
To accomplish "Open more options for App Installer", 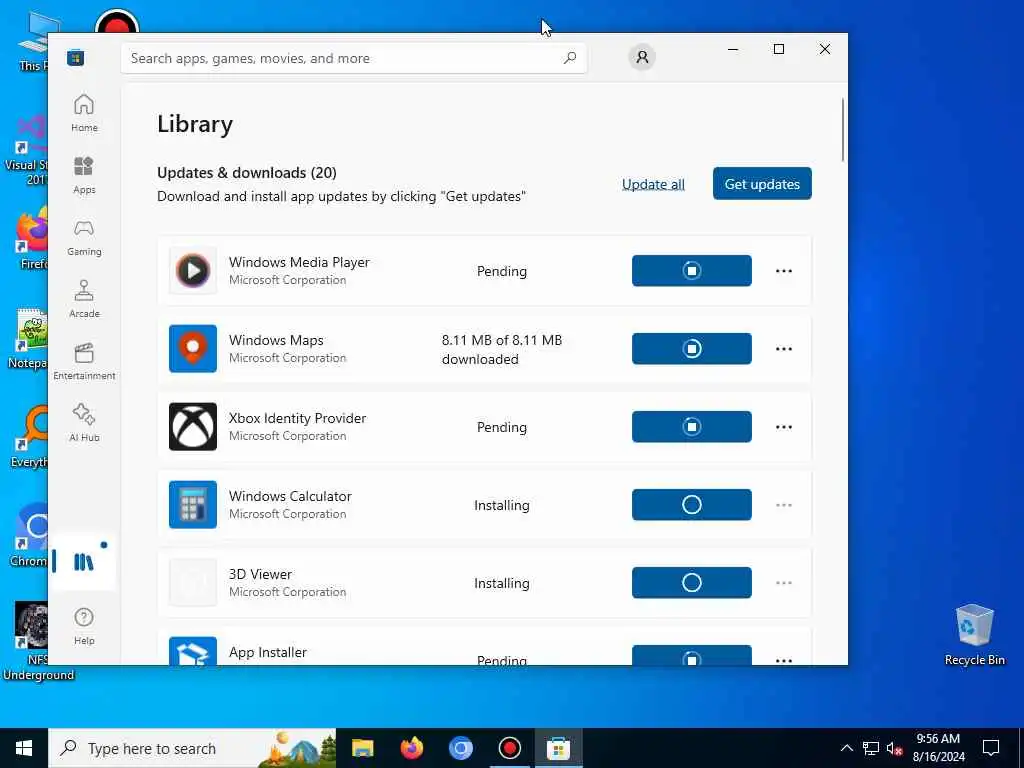I will tap(784, 660).
